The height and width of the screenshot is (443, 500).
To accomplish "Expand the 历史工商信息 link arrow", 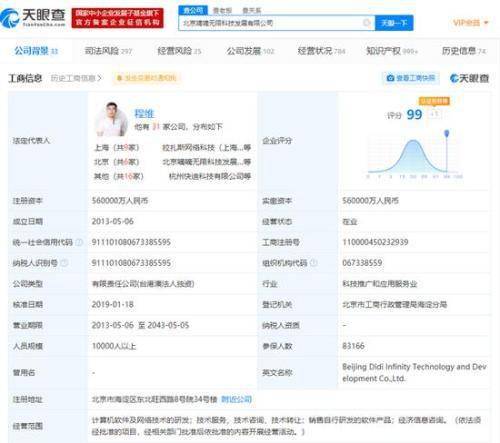I will [x=100, y=78].
